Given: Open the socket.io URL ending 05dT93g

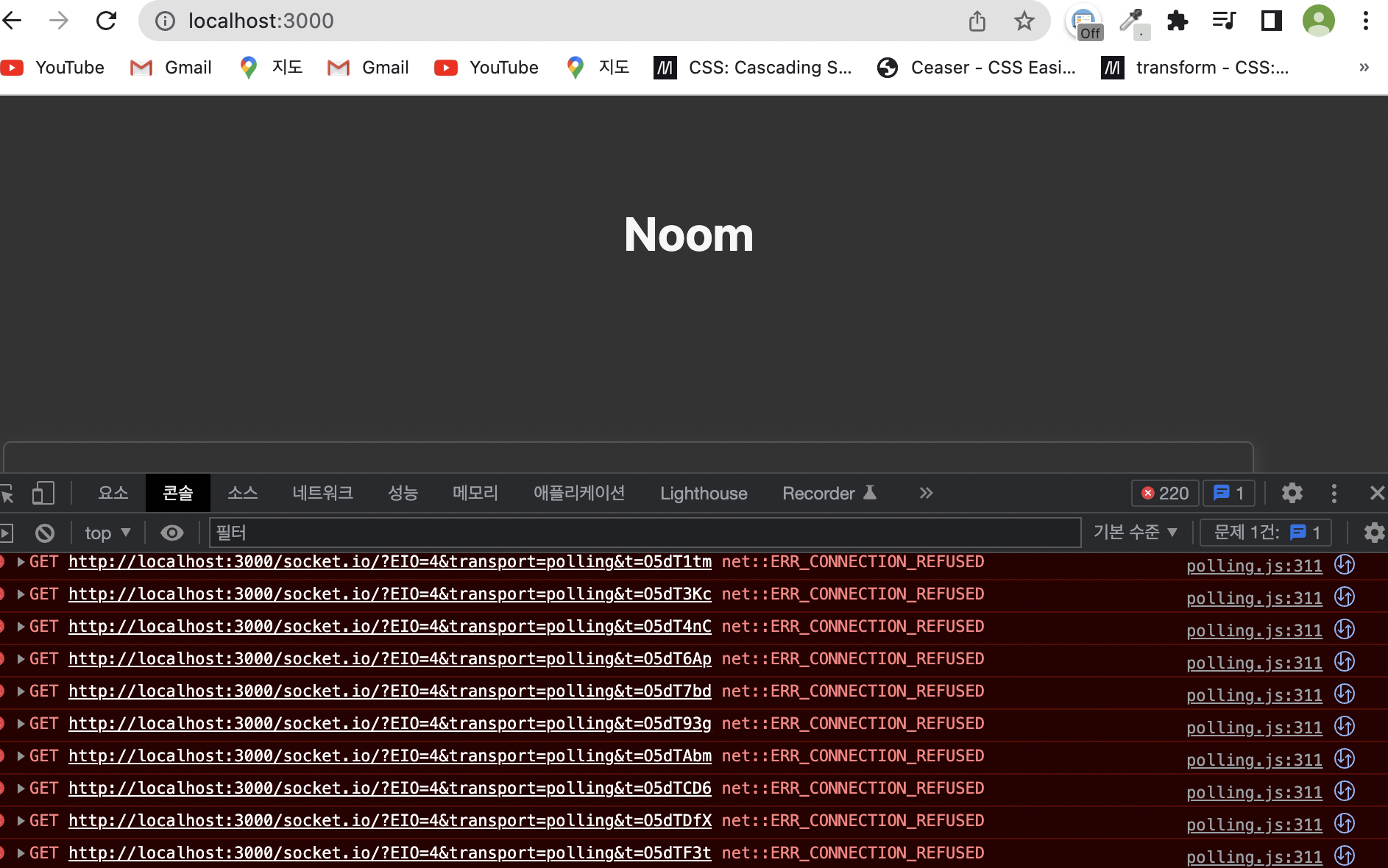Looking at the screenshot, I should (390, 724).
